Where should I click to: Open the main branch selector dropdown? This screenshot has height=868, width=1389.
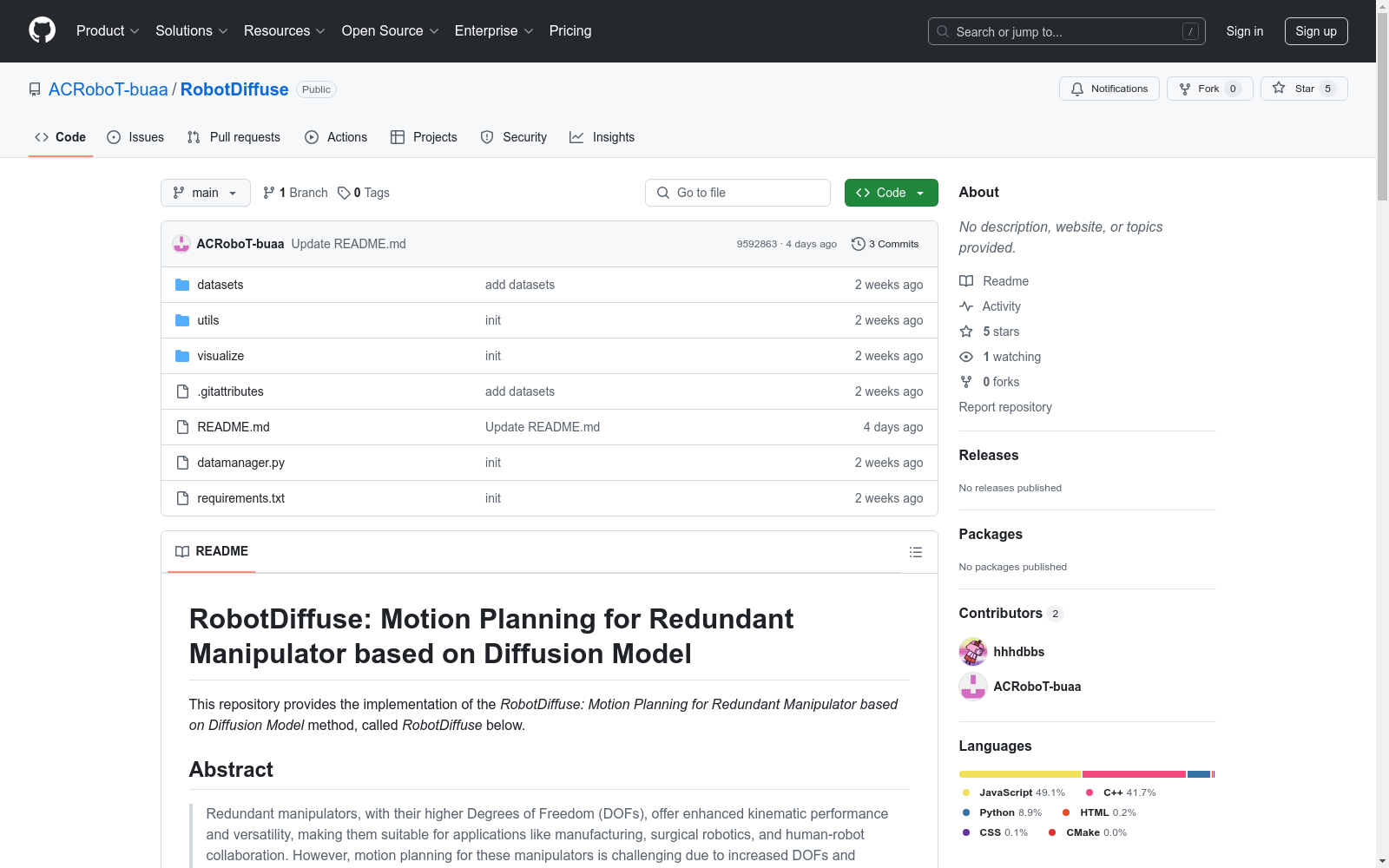(x=206, y=193)
